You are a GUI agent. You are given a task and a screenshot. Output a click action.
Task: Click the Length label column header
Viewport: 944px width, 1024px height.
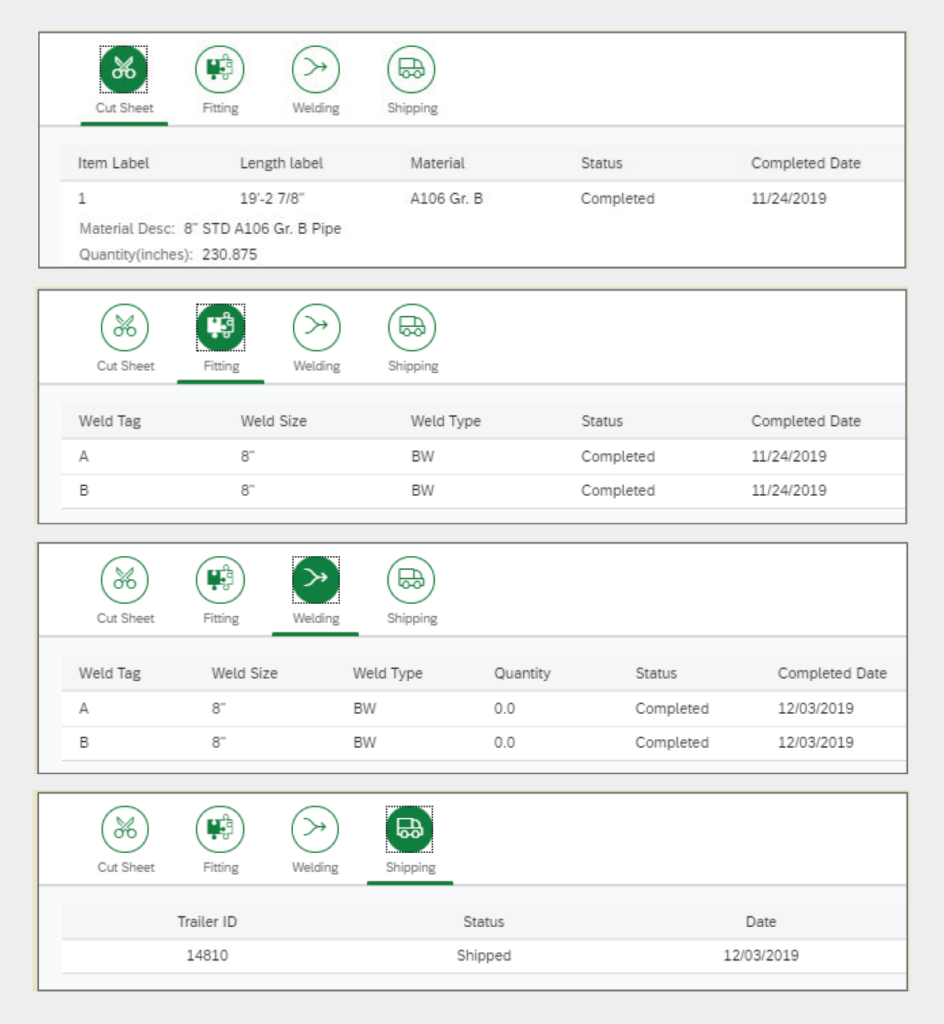281,163
